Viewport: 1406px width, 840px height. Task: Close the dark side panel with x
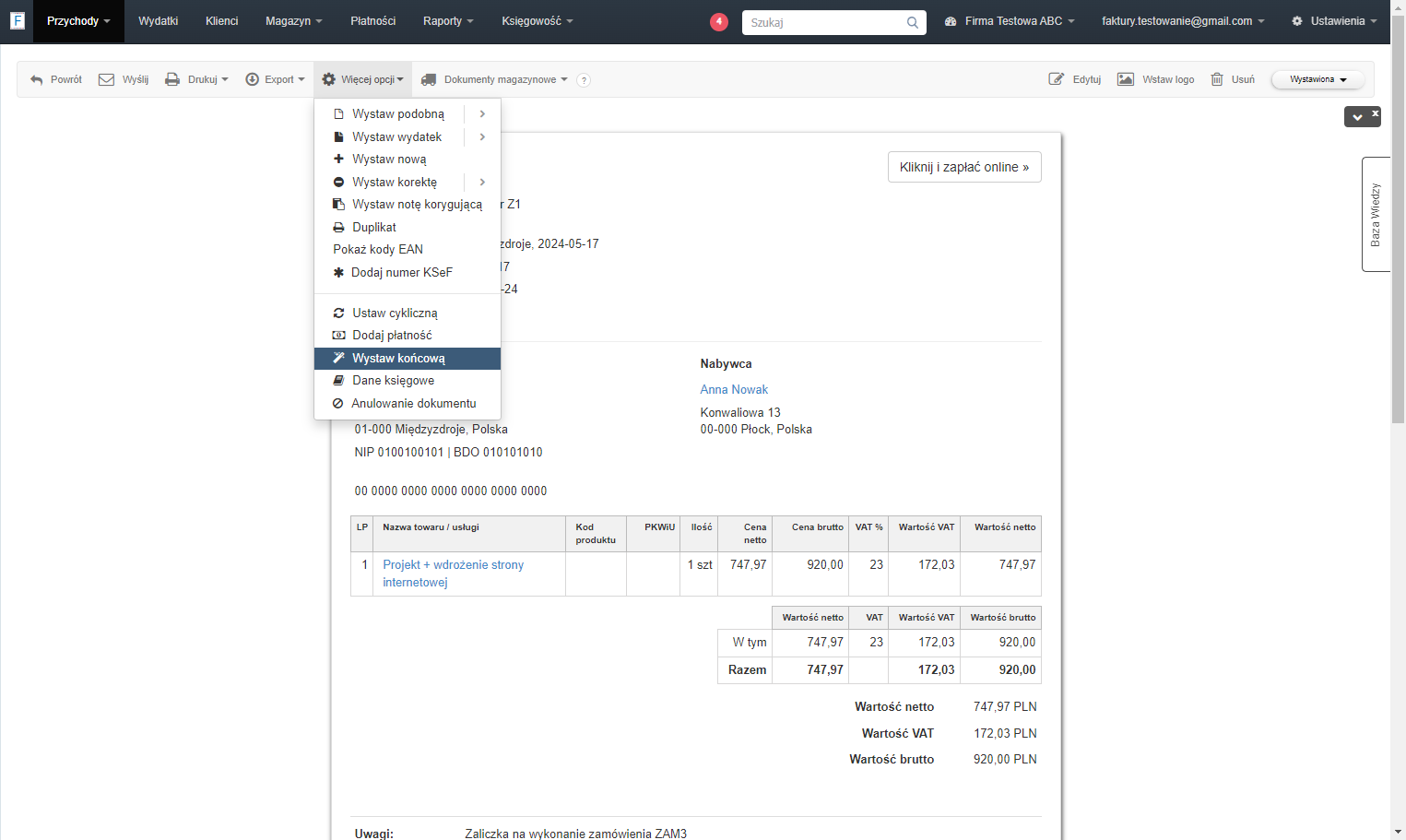pos(1375,113)
